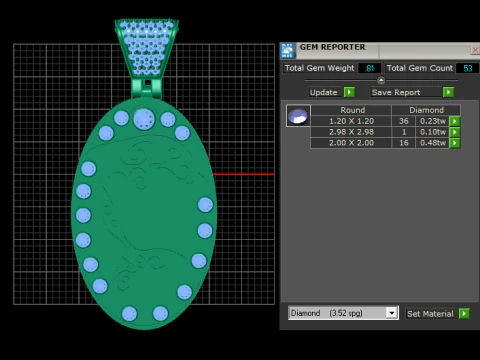This screenshot has width=480, height=360.
Task: Click the Gem Reporter panel icon
Action: coord(287,51)
